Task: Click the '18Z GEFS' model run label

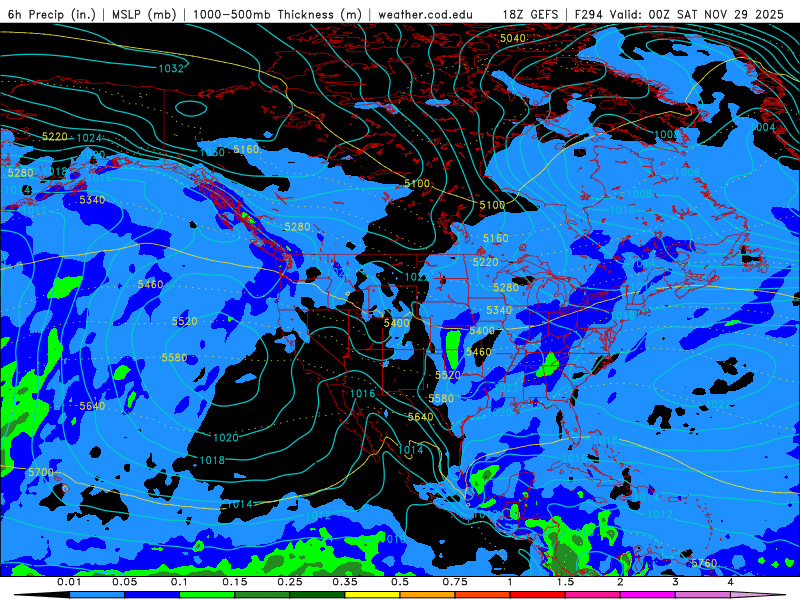Action: pyautogui.click(x=530, y=14)
